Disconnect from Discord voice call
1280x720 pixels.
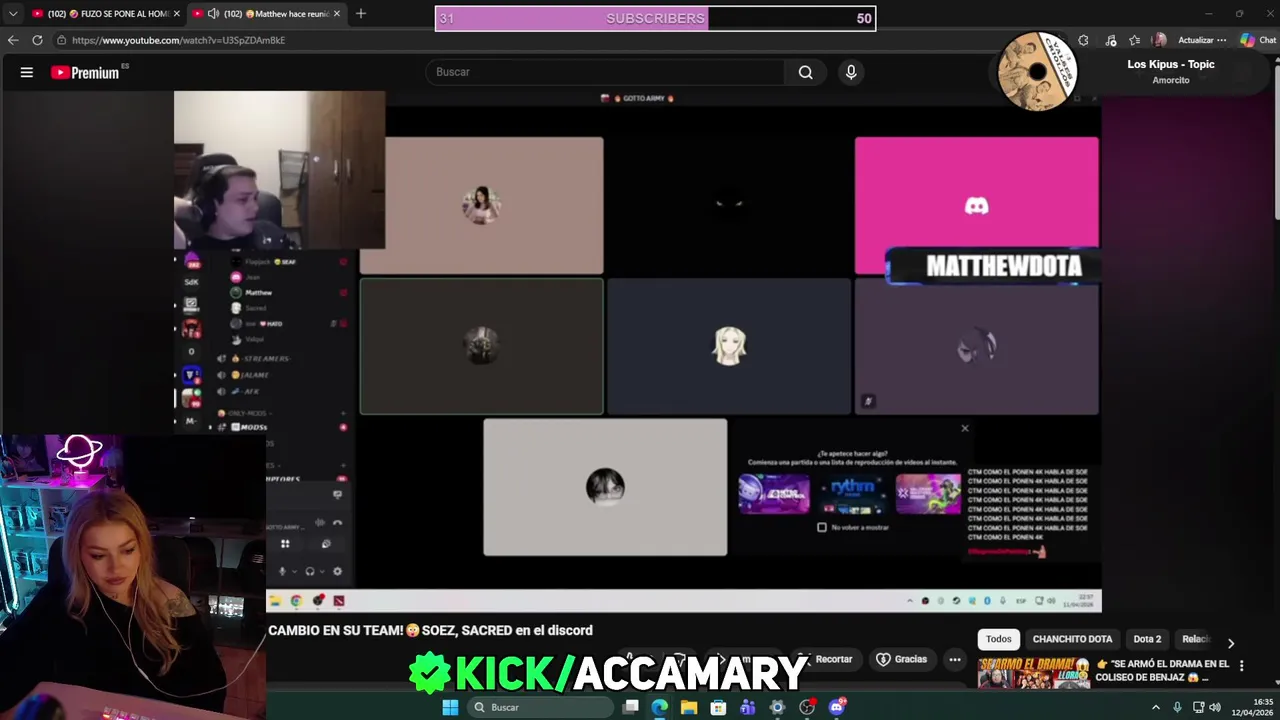click(x=337, y=522)
